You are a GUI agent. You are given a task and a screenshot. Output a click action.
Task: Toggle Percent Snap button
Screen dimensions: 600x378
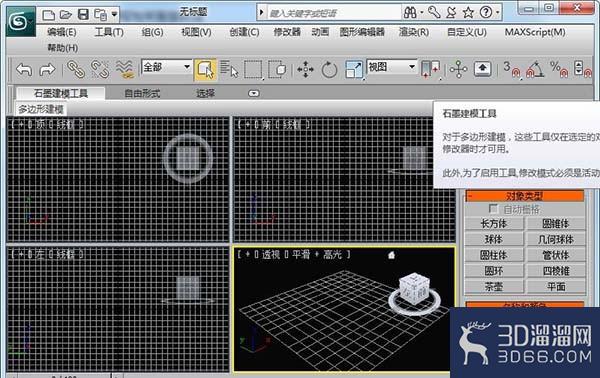click(559, 70)
